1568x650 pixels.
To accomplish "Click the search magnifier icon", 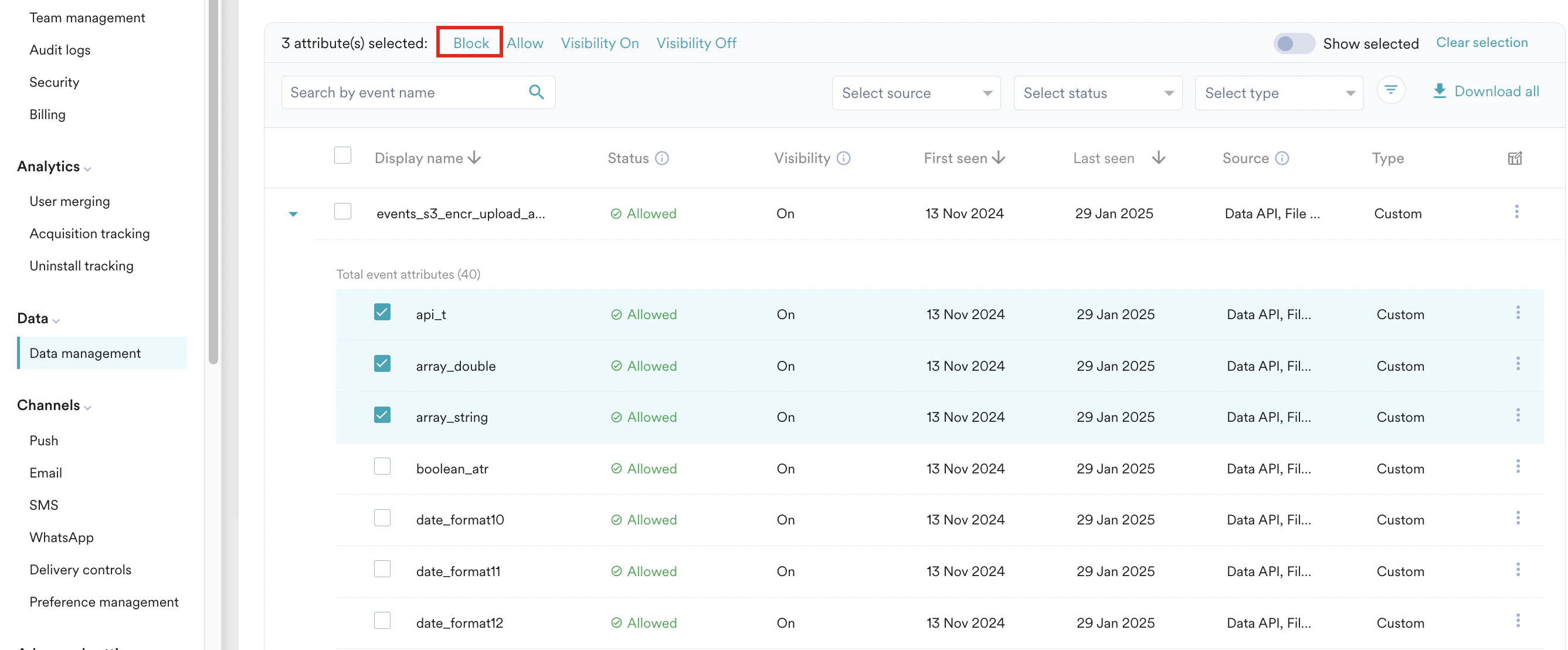I will click(535, 92).
